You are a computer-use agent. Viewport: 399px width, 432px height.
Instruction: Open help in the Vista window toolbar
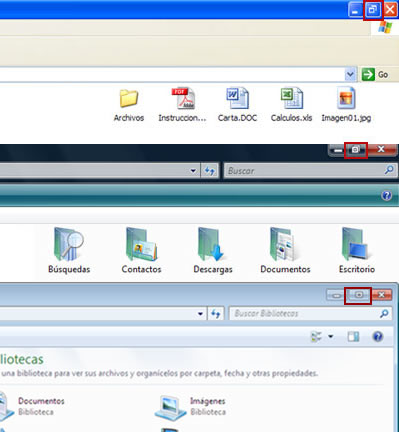point(387,195)
